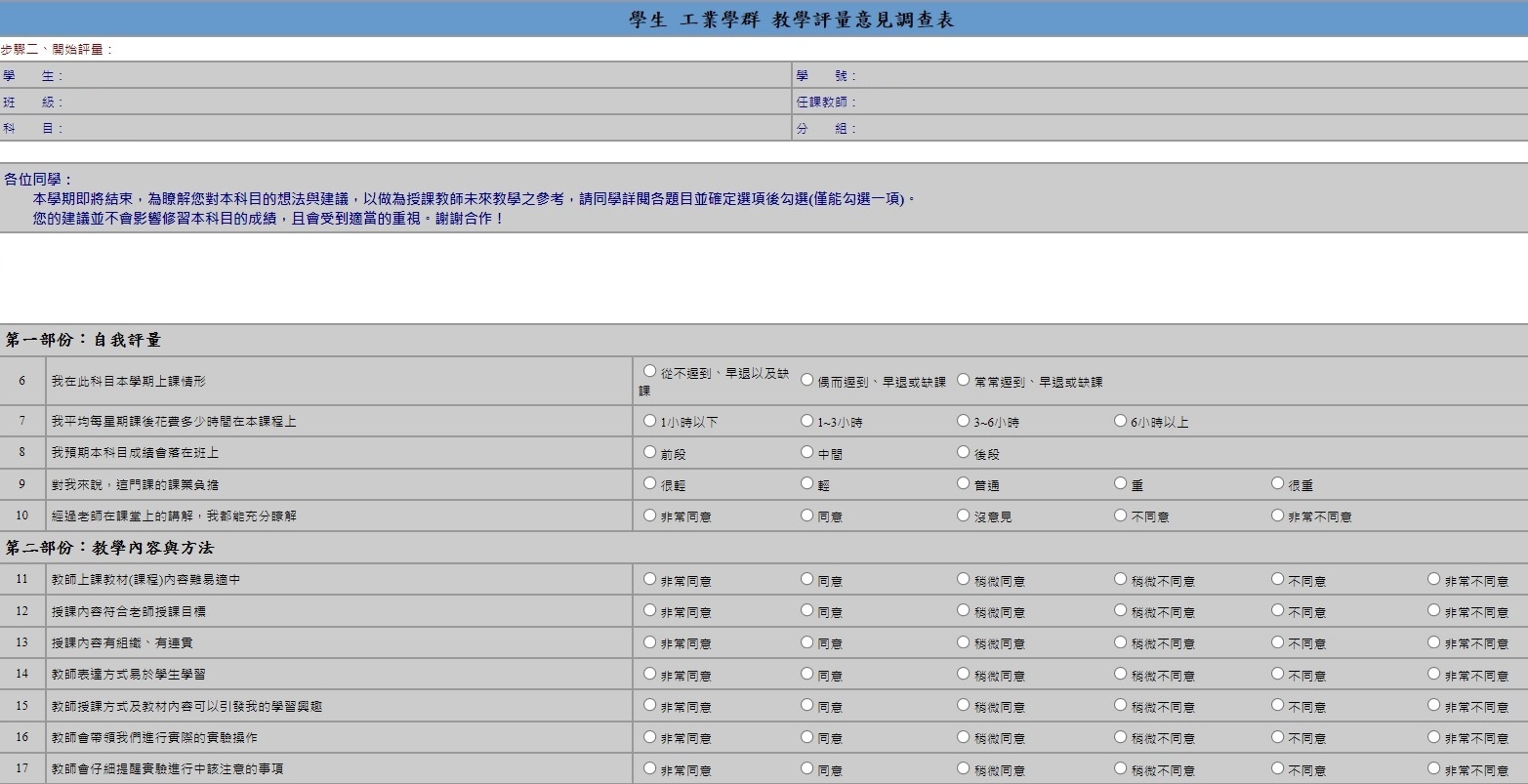This screenshot has height=784, width=1528.
Task: Select '非常不同意' for question 12
Action: pos(1434,610)
